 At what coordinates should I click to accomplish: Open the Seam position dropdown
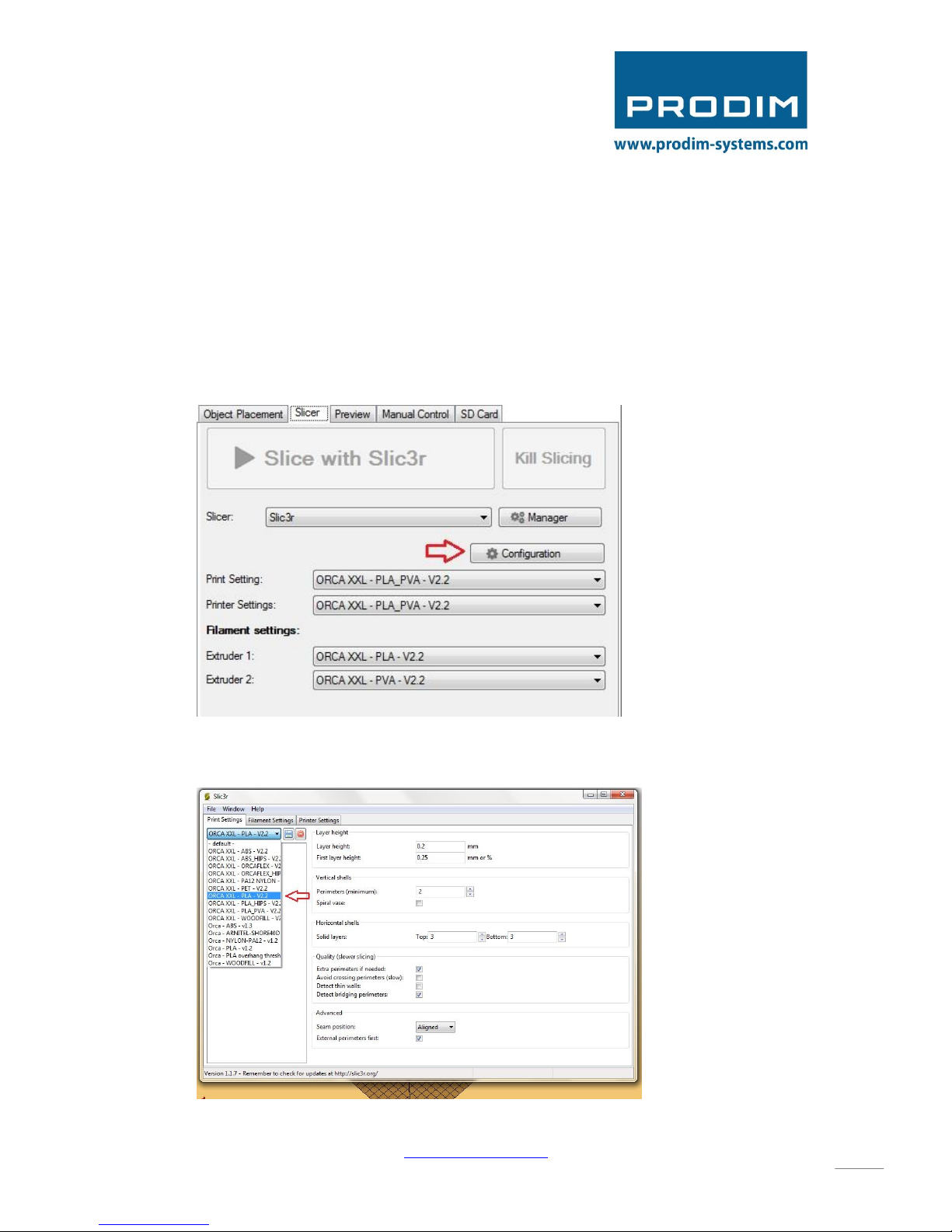pyautogui.click(x=435, y=1028)
